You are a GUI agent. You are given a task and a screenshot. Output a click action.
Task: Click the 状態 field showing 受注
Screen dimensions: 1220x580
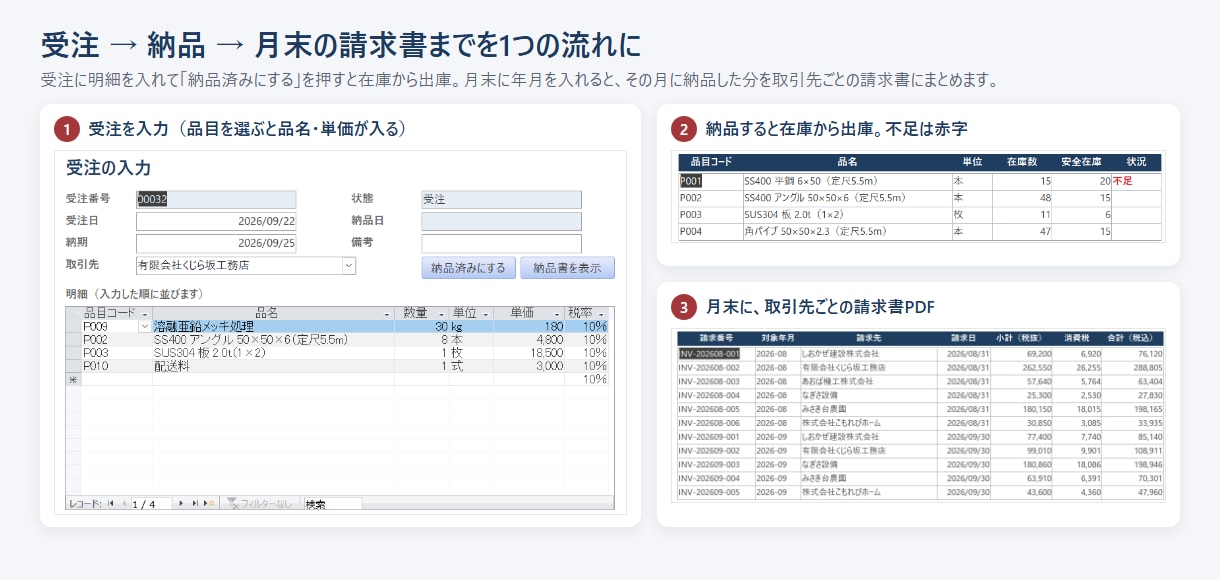click(x=501, y=199)
